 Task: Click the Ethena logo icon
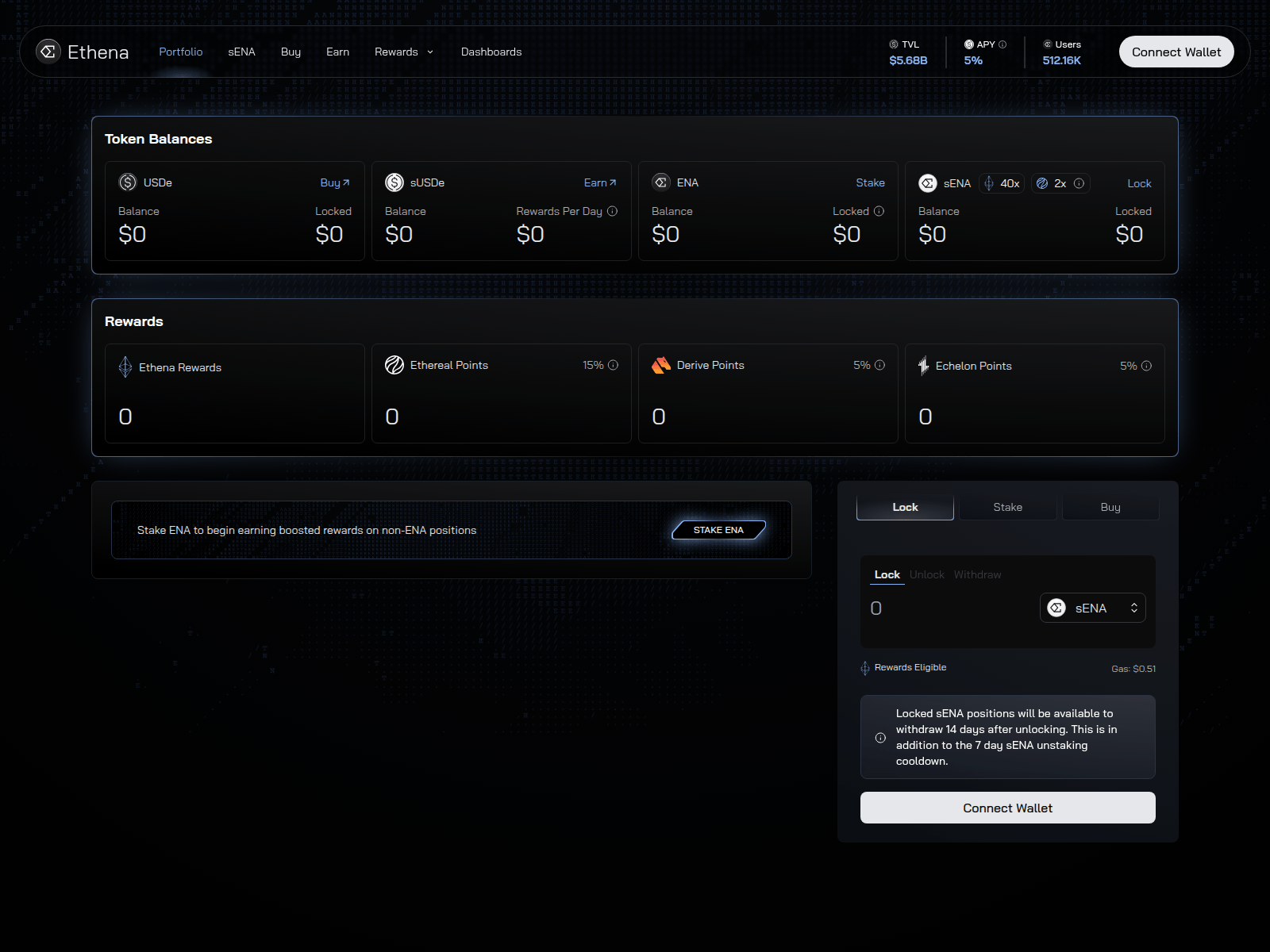pyautogui.click(x=48, y=52)
